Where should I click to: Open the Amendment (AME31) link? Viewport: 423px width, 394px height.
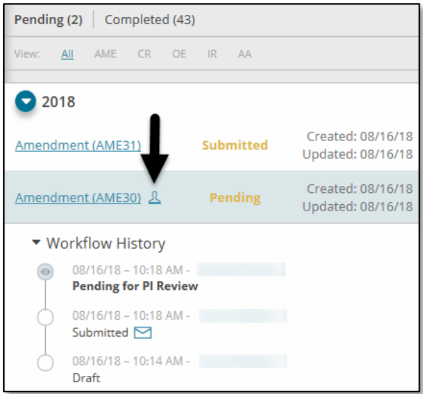coord(78,146)
